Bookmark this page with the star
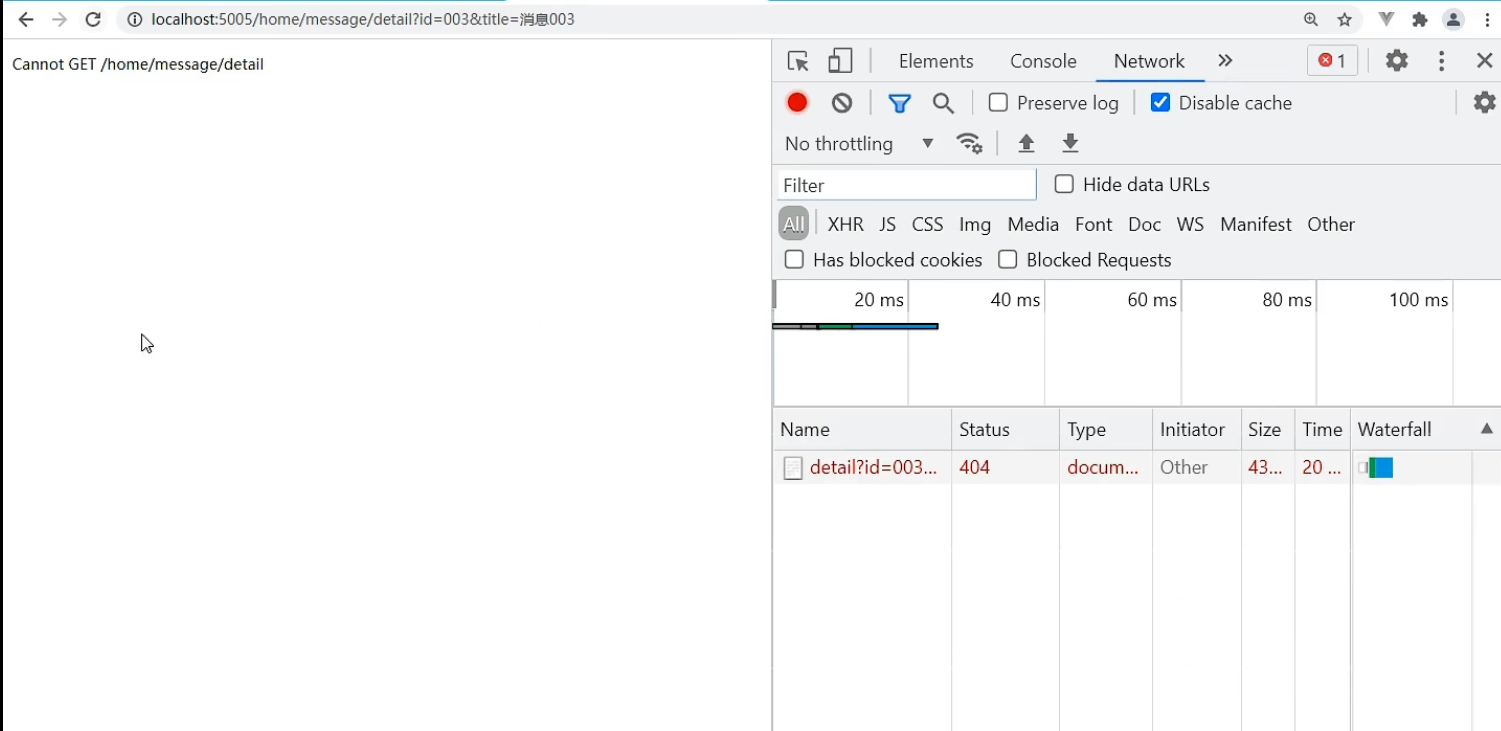 tap(1345, 19)
